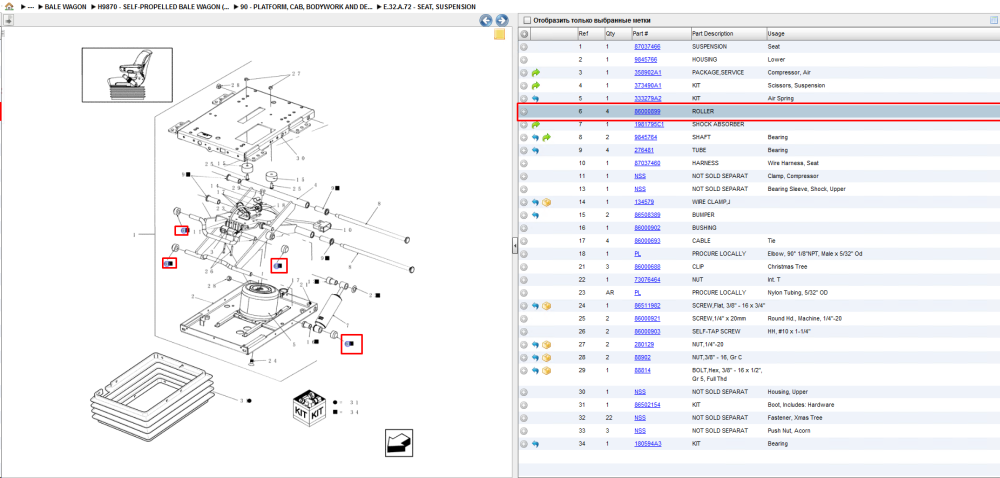Click green arrow icon for PACKAGE,SERVICE row
Image resolution: width=1000 pixels, height=478 pixels.
coord(536,73)
